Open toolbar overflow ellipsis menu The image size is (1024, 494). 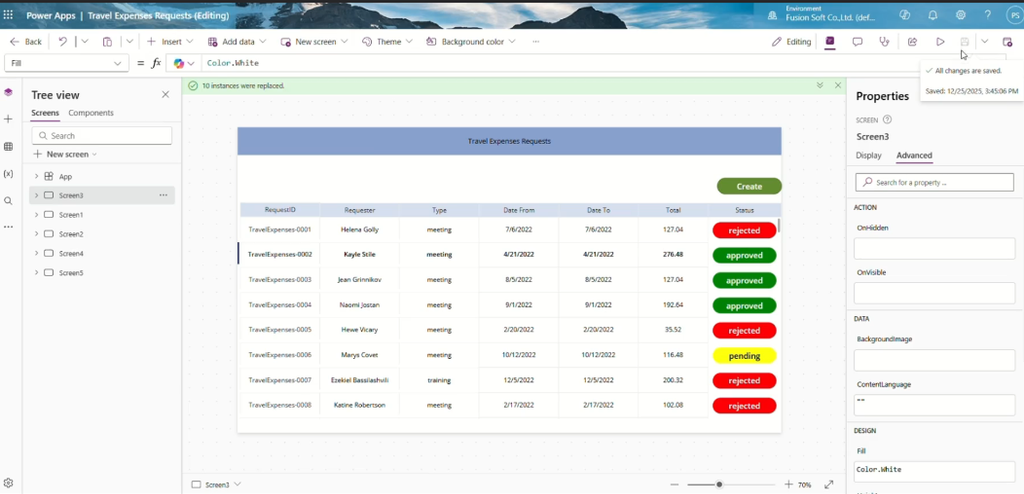(536, 41)
